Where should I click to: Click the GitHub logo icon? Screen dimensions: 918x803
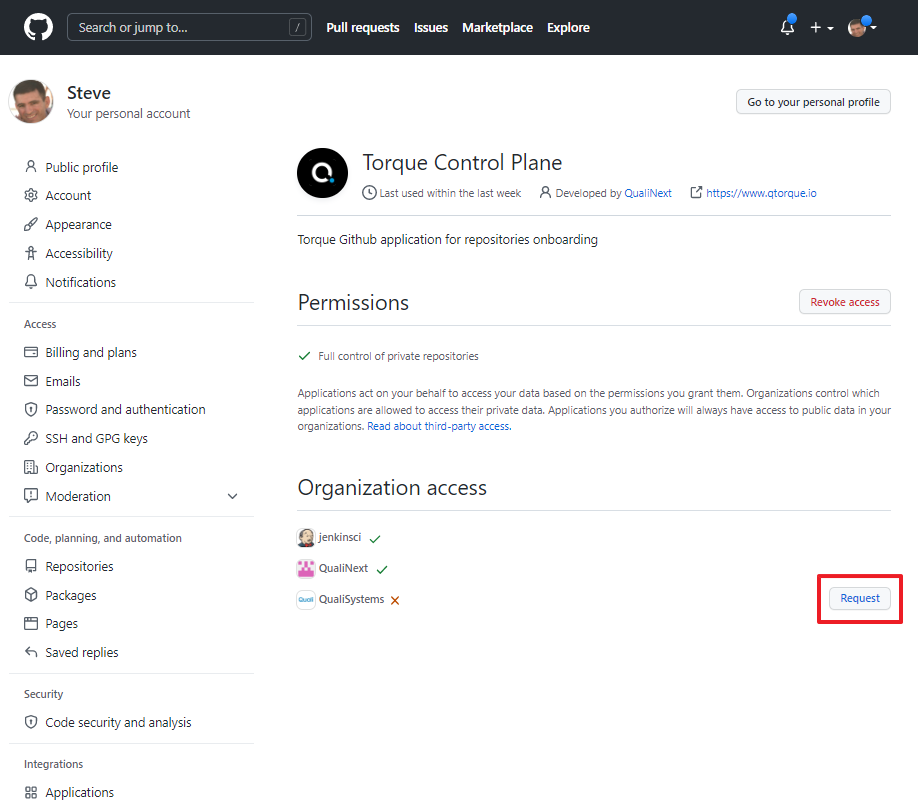tap(38, 27)
